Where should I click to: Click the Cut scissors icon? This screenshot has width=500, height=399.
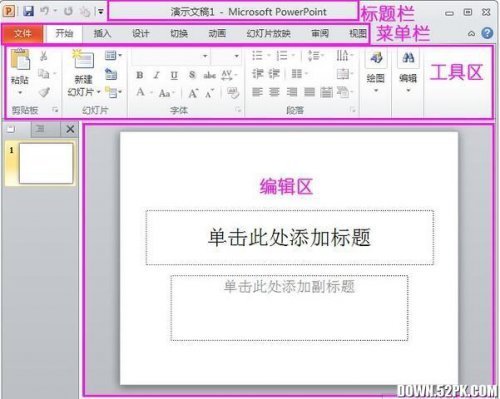(x=43, y=56)
